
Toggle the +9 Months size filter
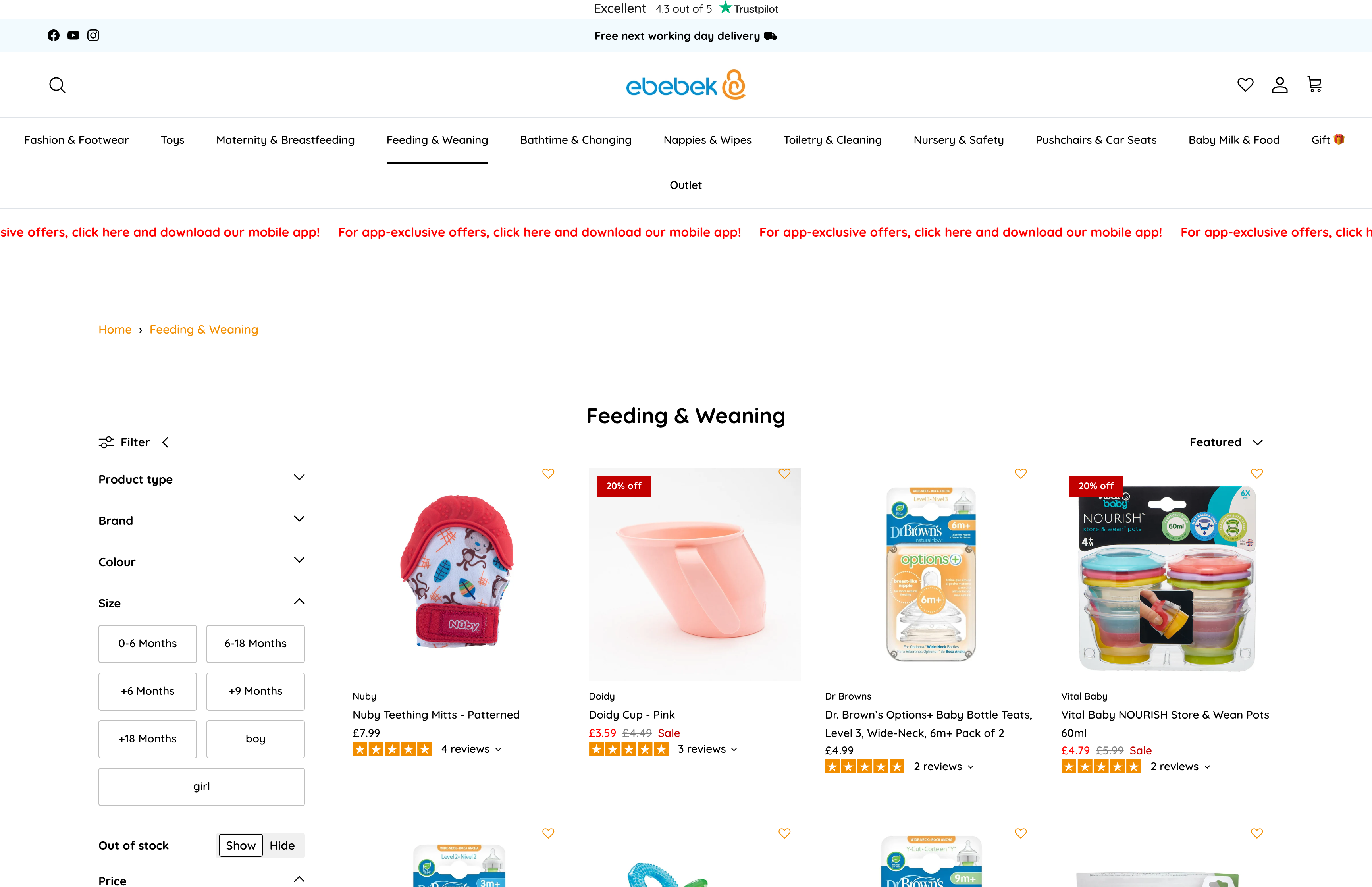pyautogui.click(x=255, y=691)
